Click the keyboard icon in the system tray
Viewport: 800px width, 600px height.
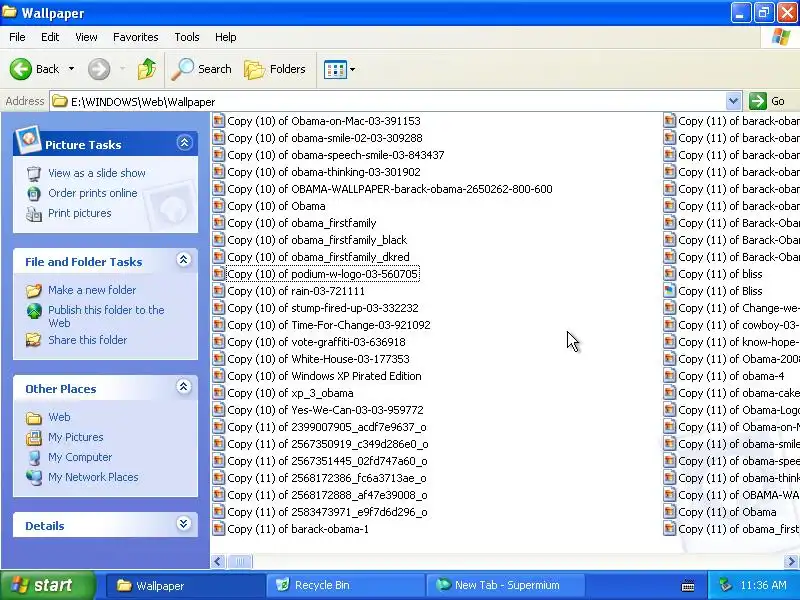[x=688, y=586]
